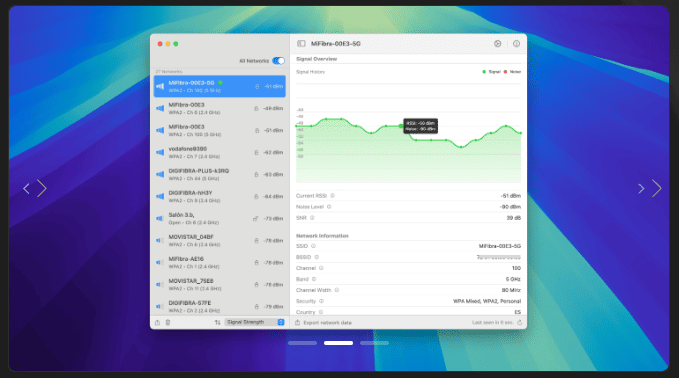Click the open lock icon on Salón 3.b row
This screenshot has height=378, width=679.
[x=255, y=219]
